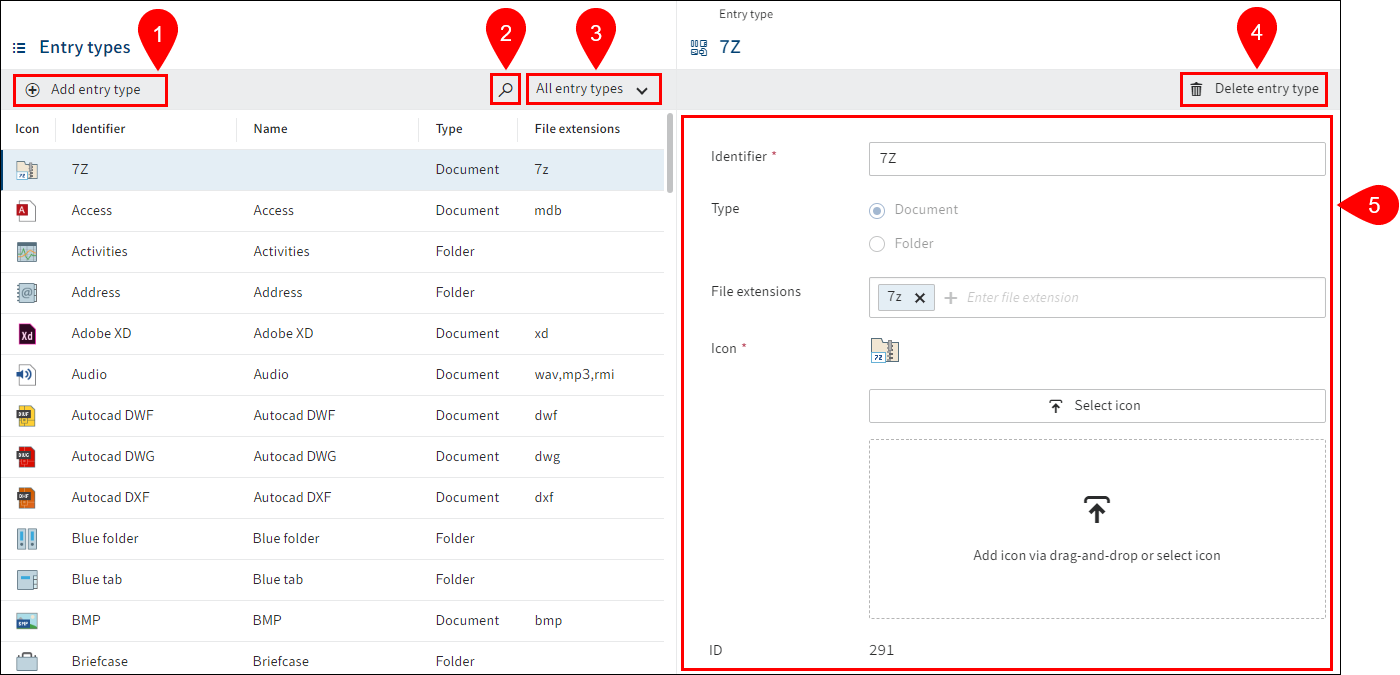Click the Blue tab row icon
Screen dimensions: 1400x675
[27, 580]
